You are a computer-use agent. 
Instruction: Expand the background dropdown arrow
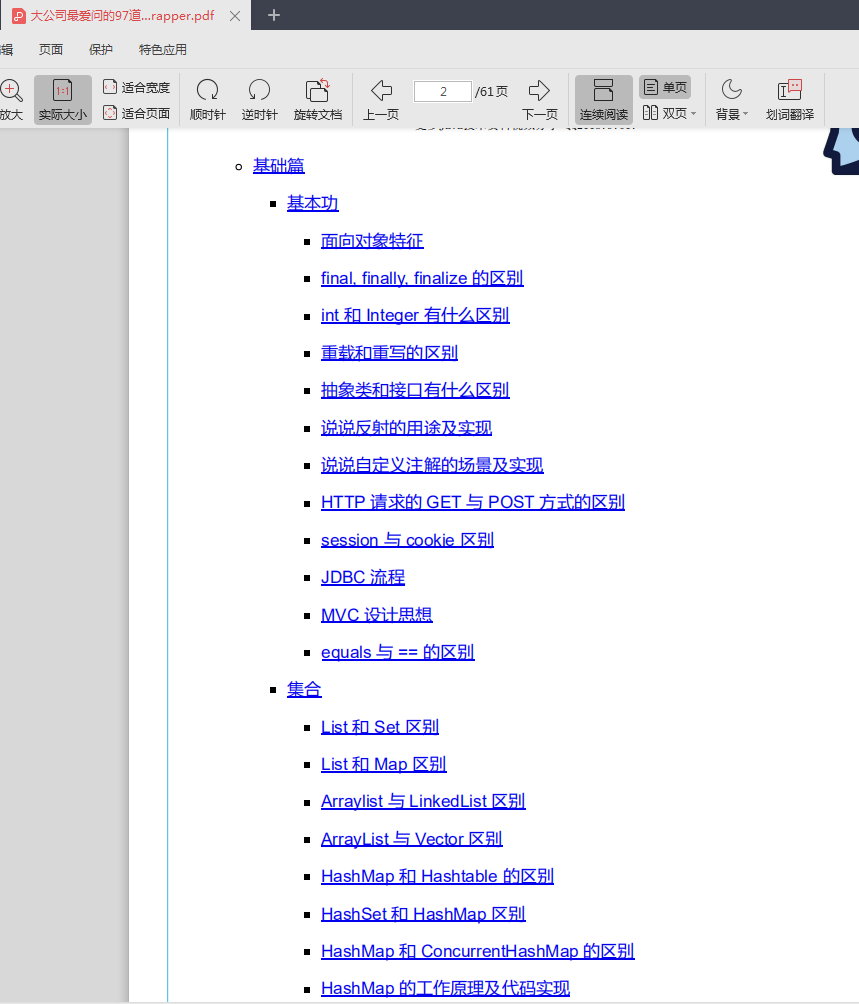click(x=745, y=115)
